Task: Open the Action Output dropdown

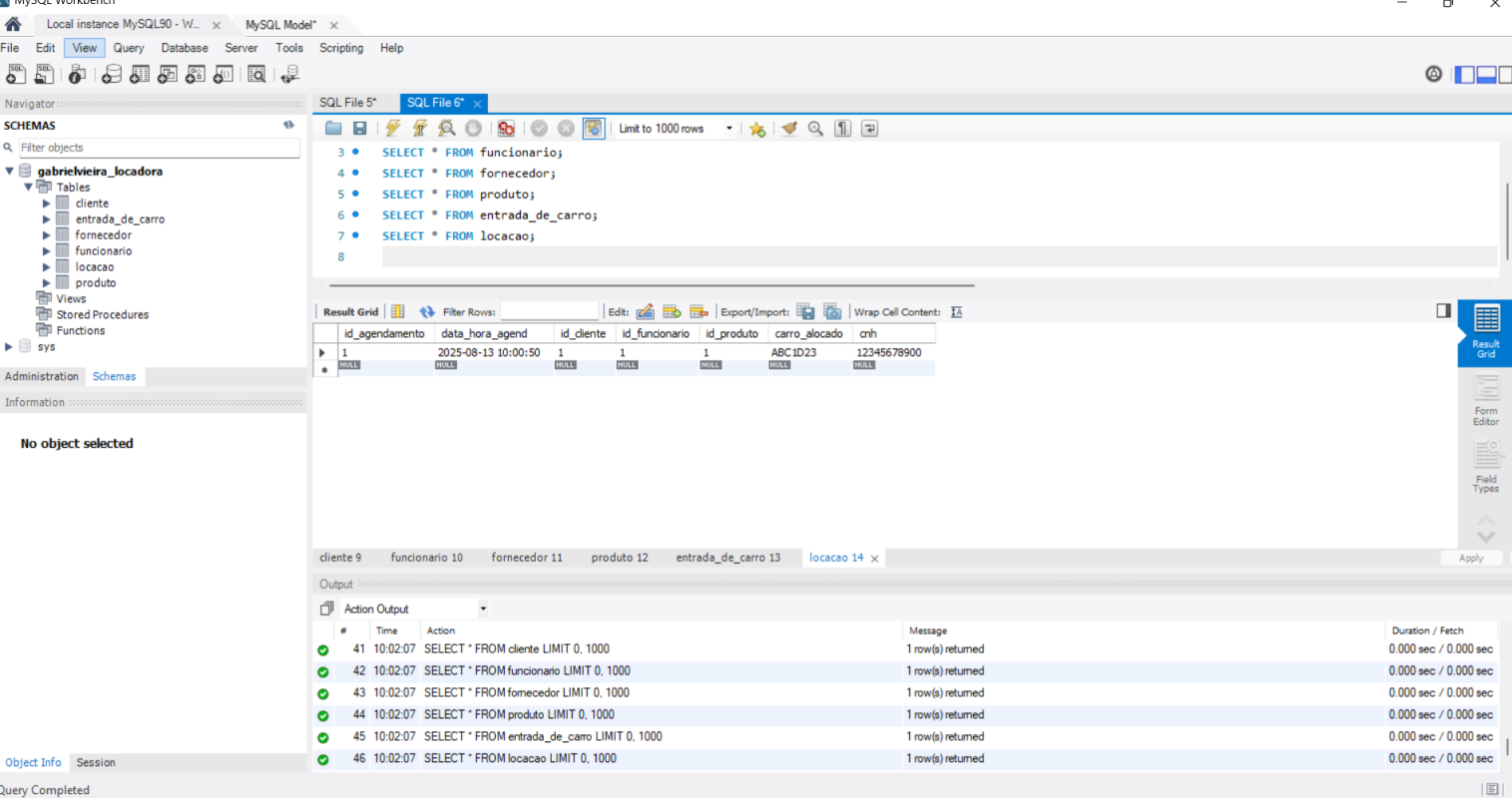Action: [x=483, y=608]
